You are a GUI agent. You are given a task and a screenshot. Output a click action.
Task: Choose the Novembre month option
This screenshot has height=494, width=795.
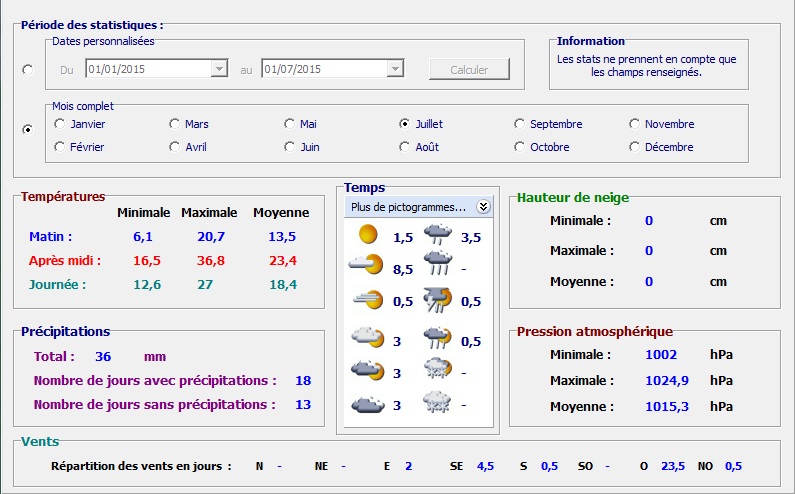[662, 124]
